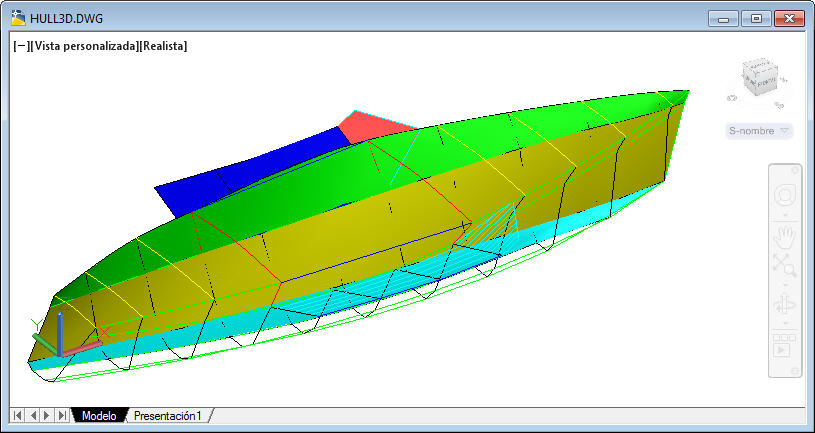Switch to the Presentación1 layout tab

point(168,415)
